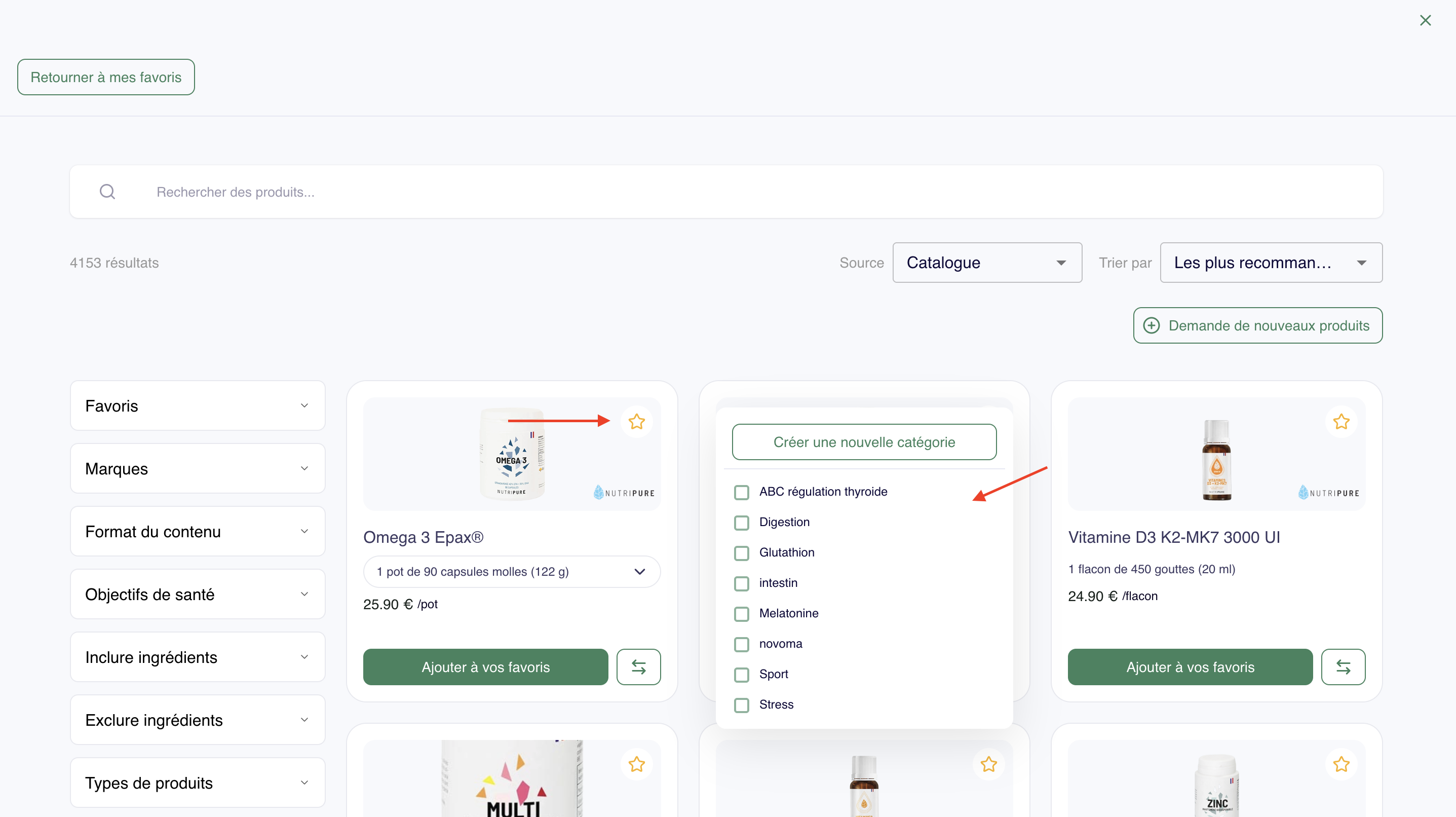Open the Source Catalogue dropdown
Viewport: 1456px width, 817px height.
987,263
